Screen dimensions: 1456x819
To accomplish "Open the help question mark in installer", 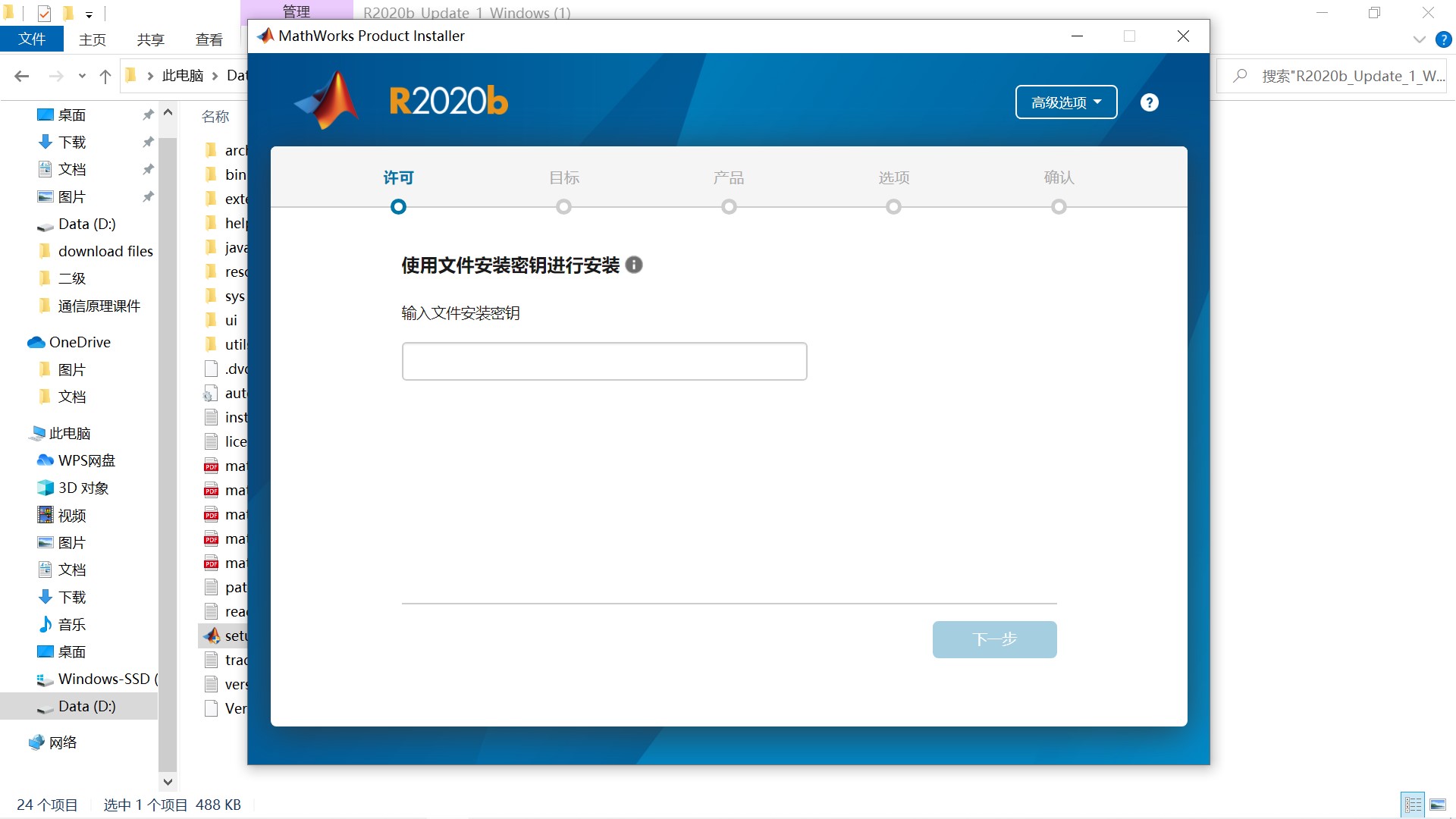I will pyautogui.click(x=1149, y=102).
